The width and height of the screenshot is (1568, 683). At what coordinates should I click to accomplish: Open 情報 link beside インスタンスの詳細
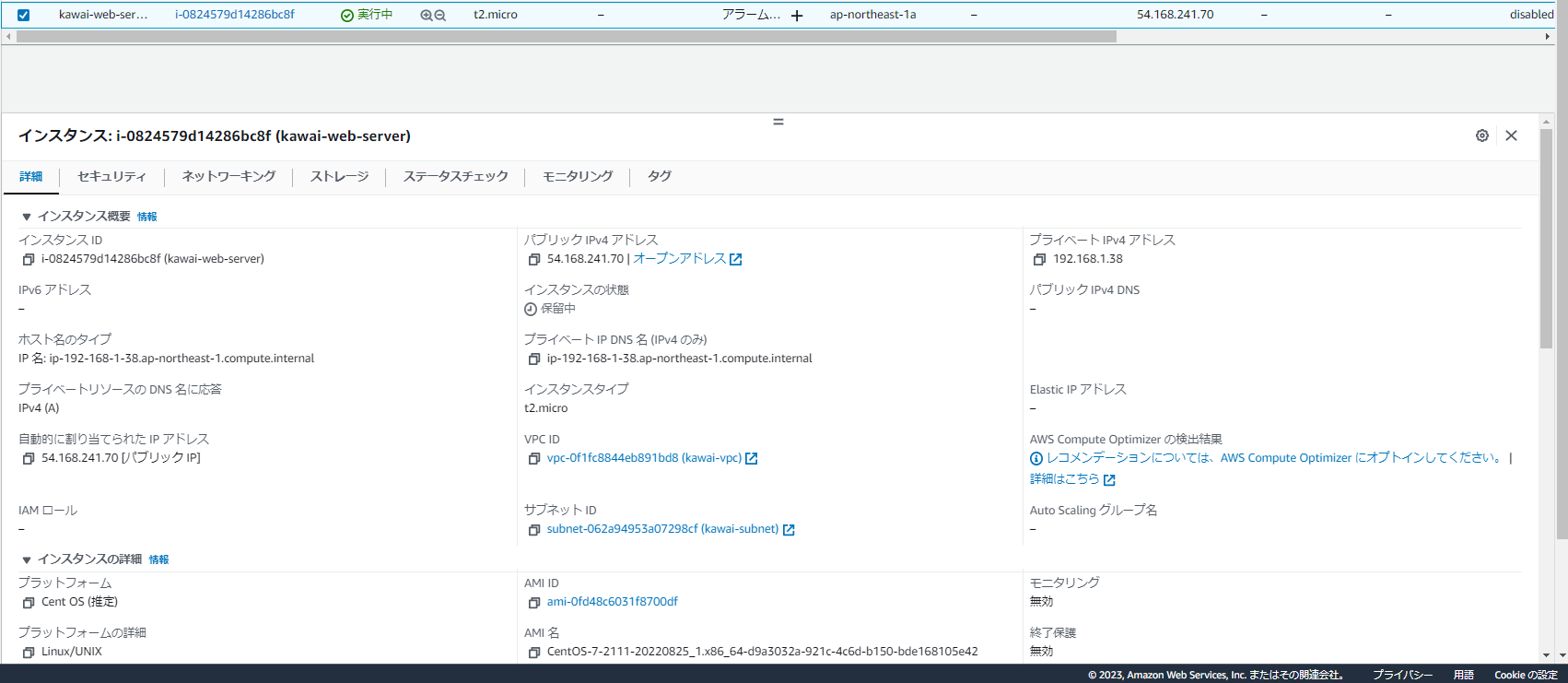[x=159, y=559]
